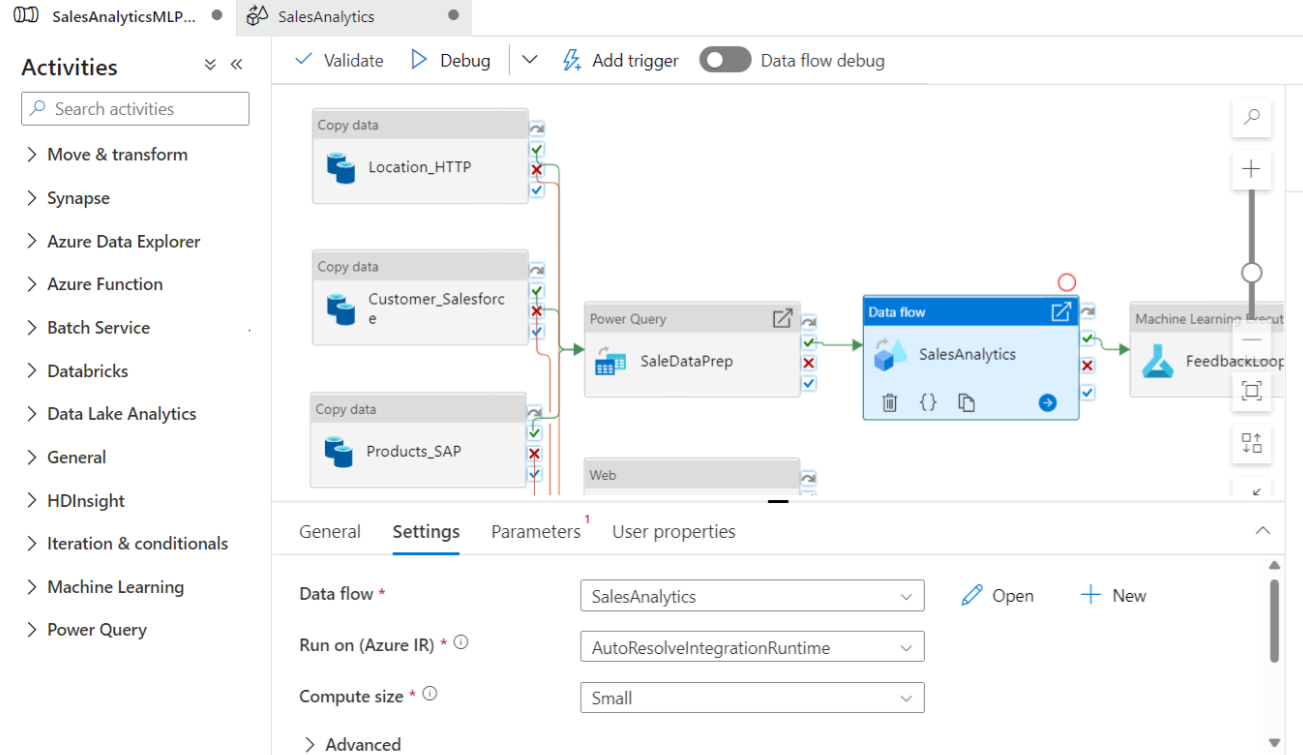This screenshot has width=1303, height=755.
Task: Click blue arrow add-output icon on SalesAnalytics
Action: click(1047, 402)
